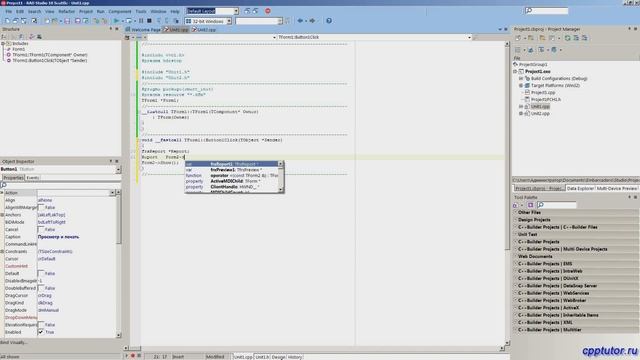The width and height of the screenshot is (640, 360).
Task: Open the 32-bit Windows platform dropdown
Action: 229,21
